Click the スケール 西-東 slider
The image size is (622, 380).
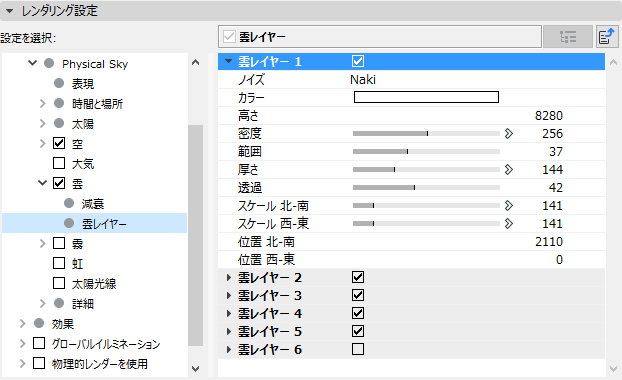tap(426, 224)
